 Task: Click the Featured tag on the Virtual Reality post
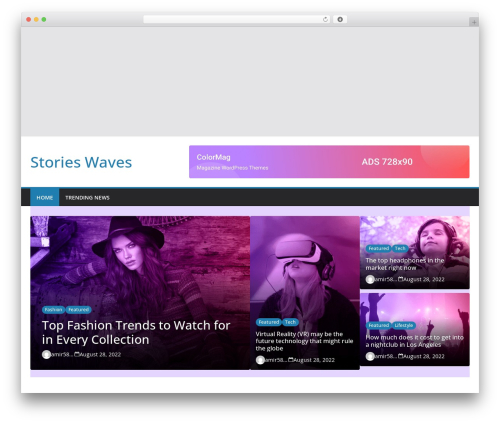(x=269, y=322)
